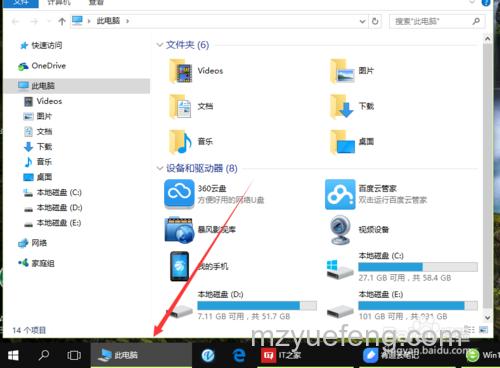Viewport: 500px width, 368px height.
Task: Open the 音乐 music folder icon
Action: tap(181, 142)
